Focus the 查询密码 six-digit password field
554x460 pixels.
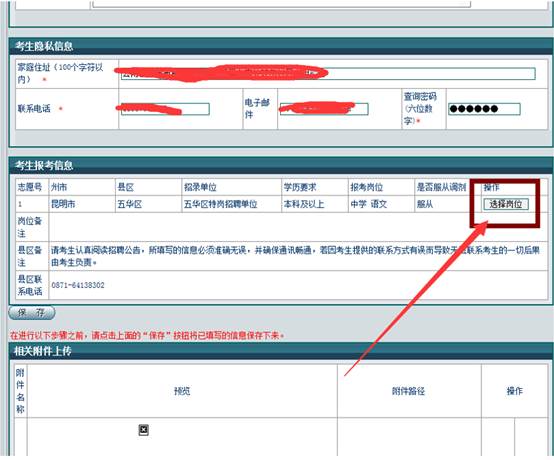click(484, 109)
